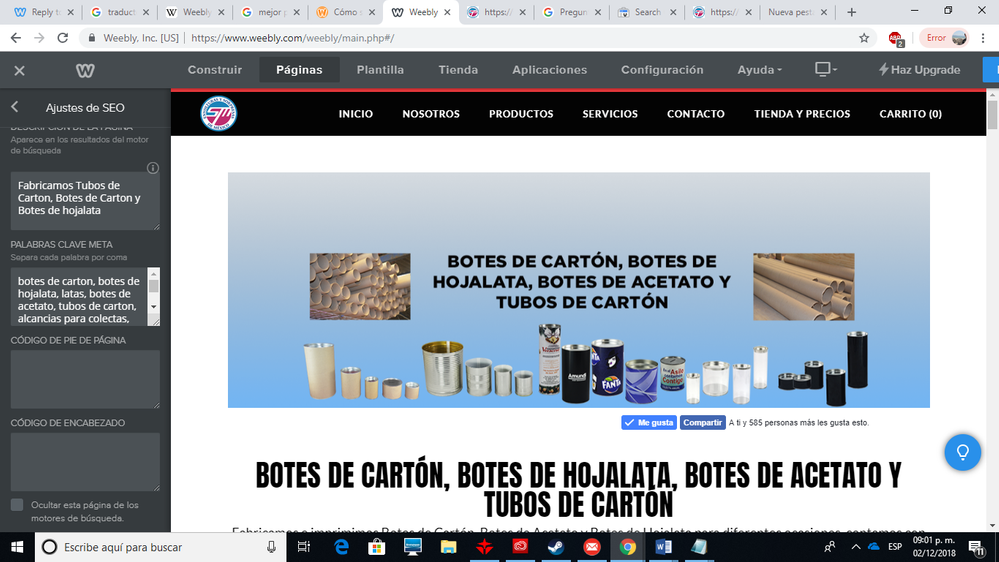The height and width of the screenshot is (562, 999).
Task: Click page vertical scrollbar thumb
Action: coord(993,113)
